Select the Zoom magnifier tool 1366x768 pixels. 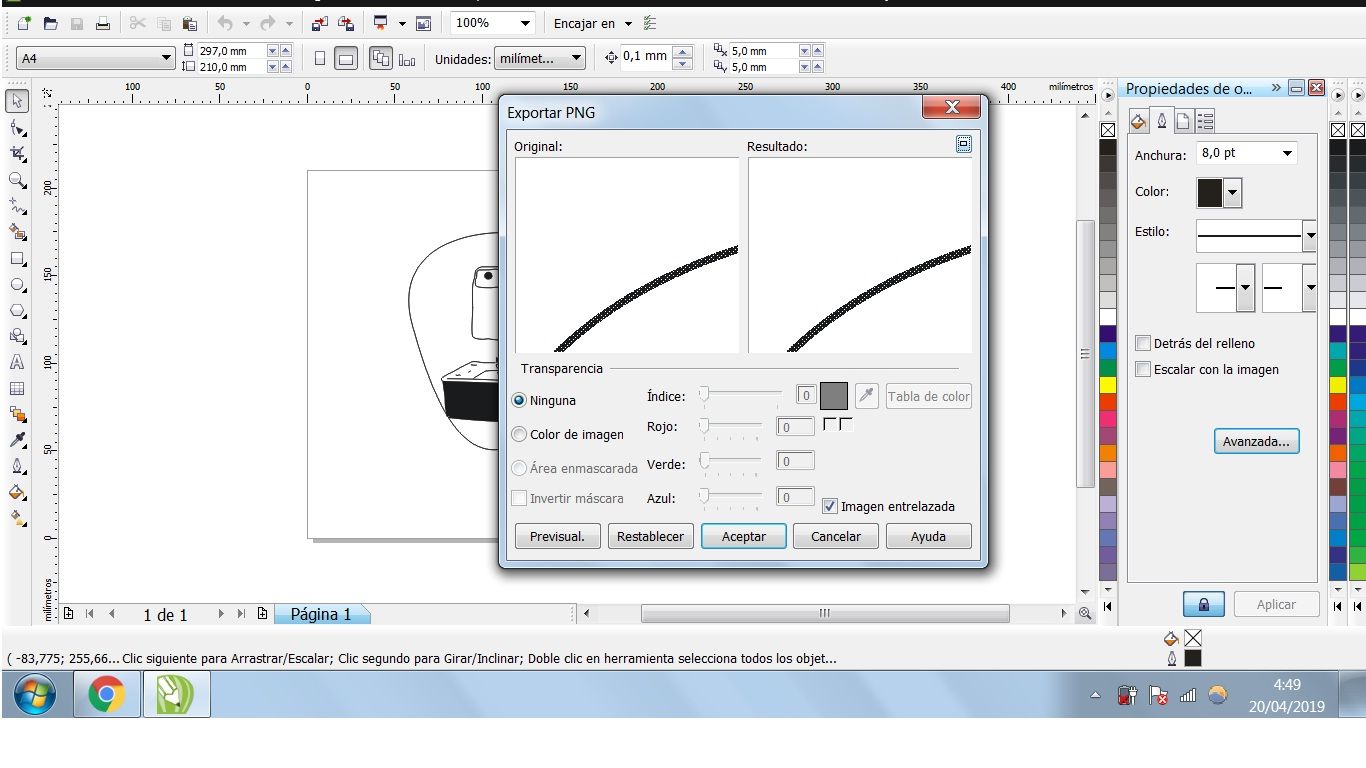[18, 180]
